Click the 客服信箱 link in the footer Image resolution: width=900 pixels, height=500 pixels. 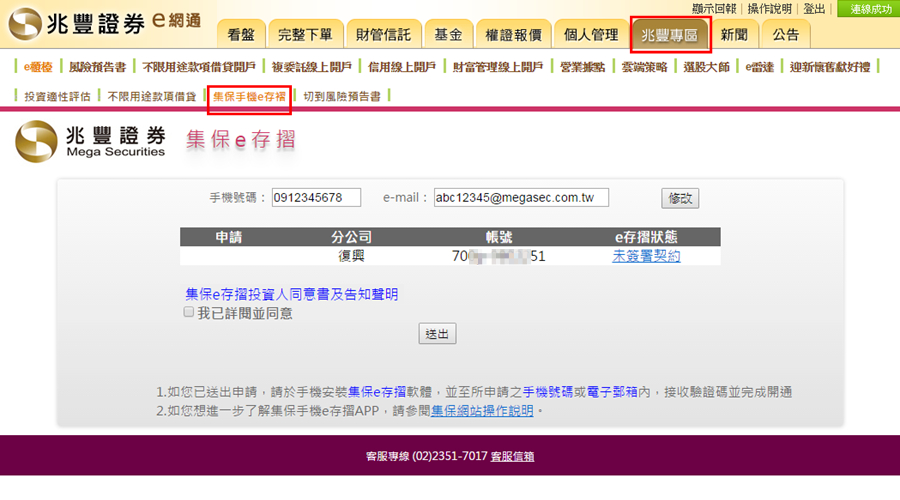coord(513,456)
